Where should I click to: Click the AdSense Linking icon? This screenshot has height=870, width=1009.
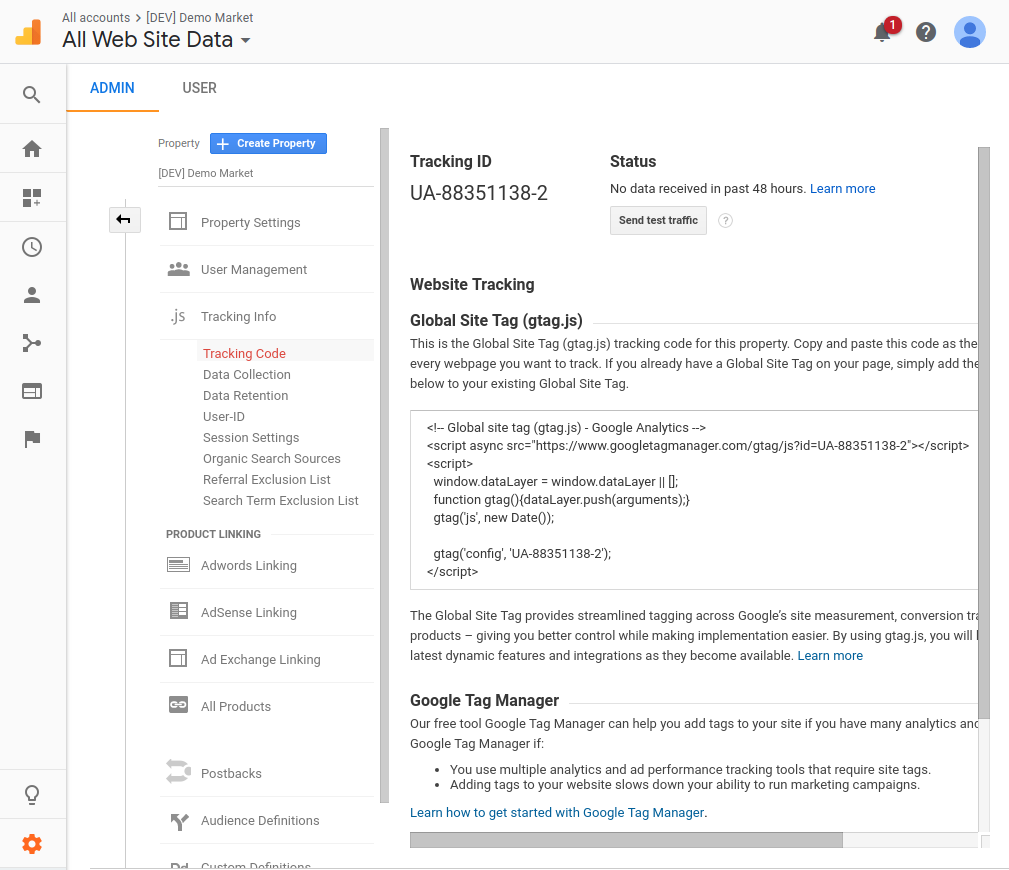[x=178, y=610]
